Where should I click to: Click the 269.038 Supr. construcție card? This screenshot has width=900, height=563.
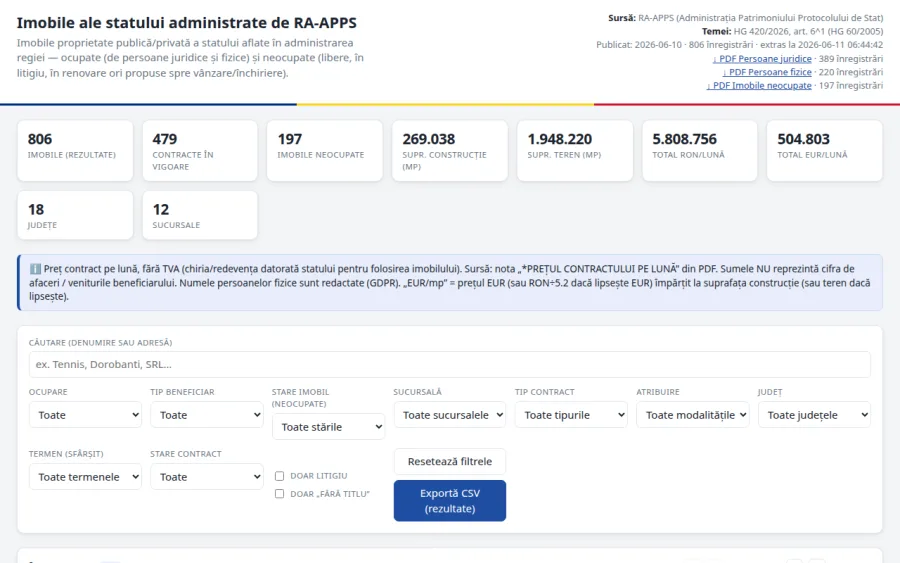[x=450, y=150]
